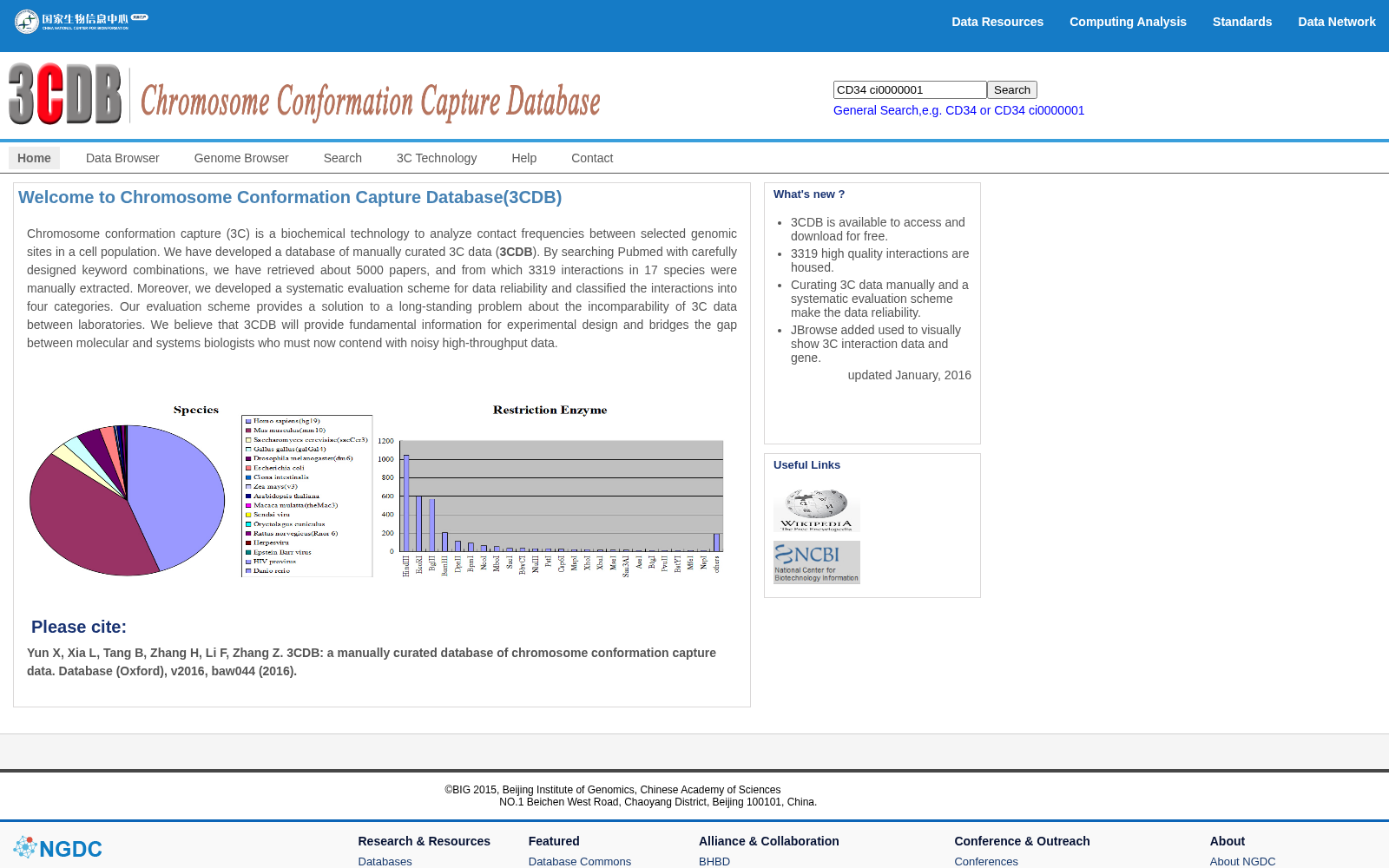Click the What's new ? heading
The height and width of the screenshot is (868, 1389).
tap(809, 194)
